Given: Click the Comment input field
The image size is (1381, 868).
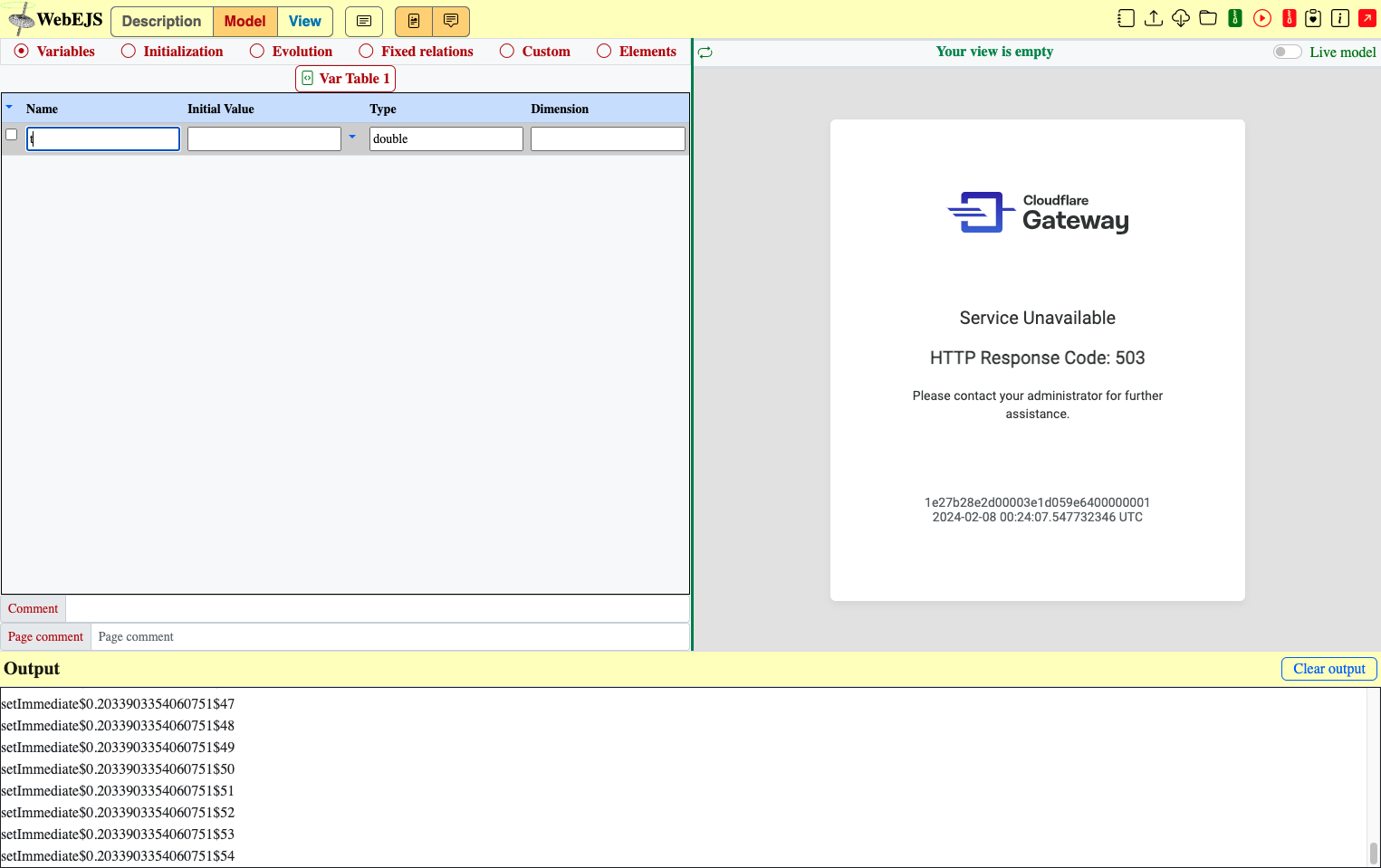Looking at the screenshot, I should click(378, 608).
